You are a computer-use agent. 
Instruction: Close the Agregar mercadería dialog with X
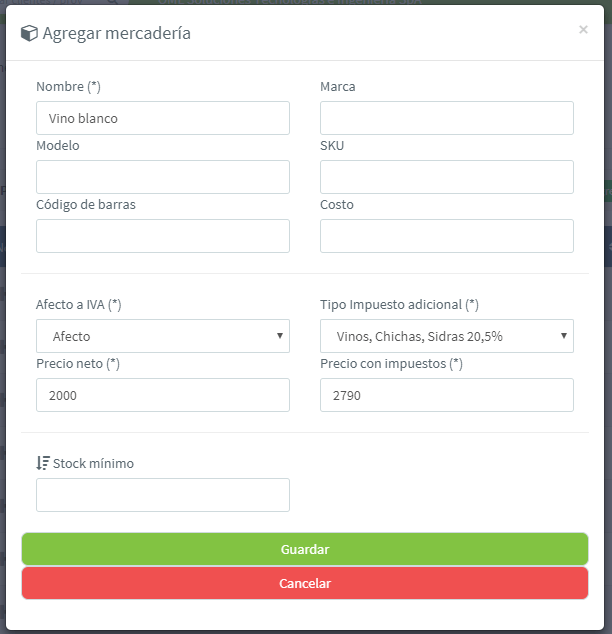point(583,30)
